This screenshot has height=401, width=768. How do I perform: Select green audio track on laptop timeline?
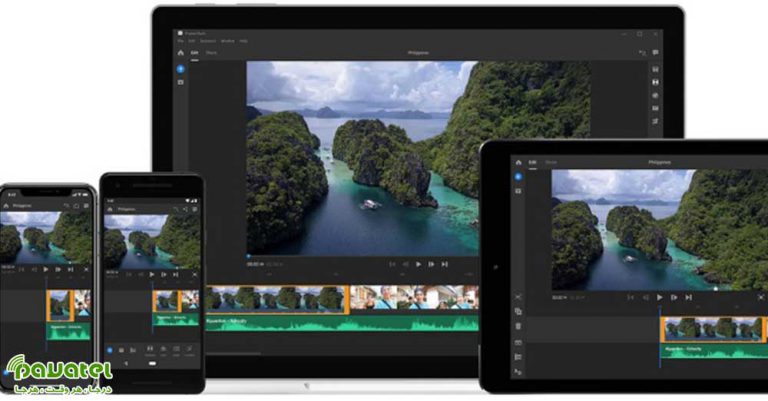[342, 323]
